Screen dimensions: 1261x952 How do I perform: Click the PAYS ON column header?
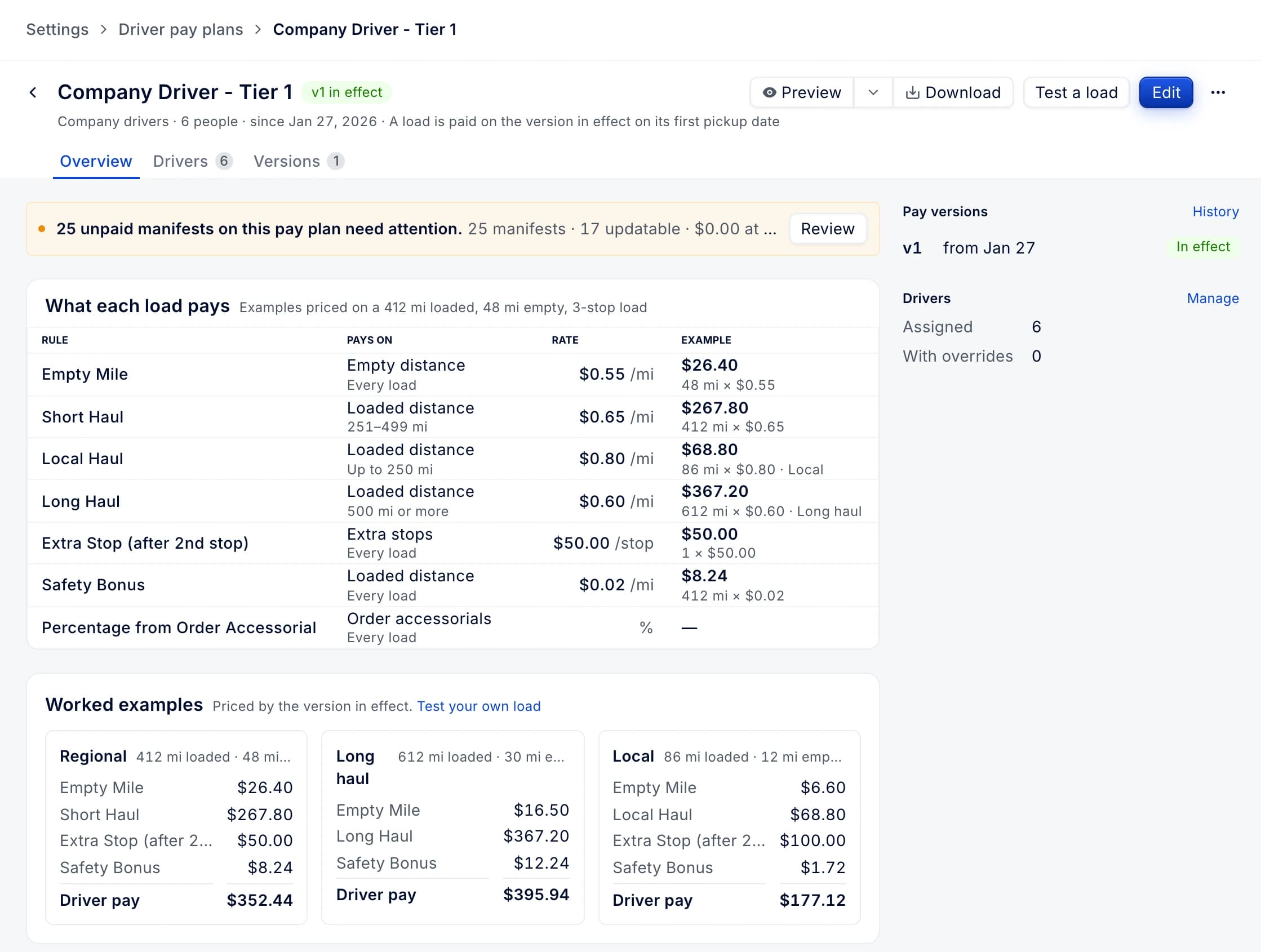pyautogui.click(x=370, y=340)
